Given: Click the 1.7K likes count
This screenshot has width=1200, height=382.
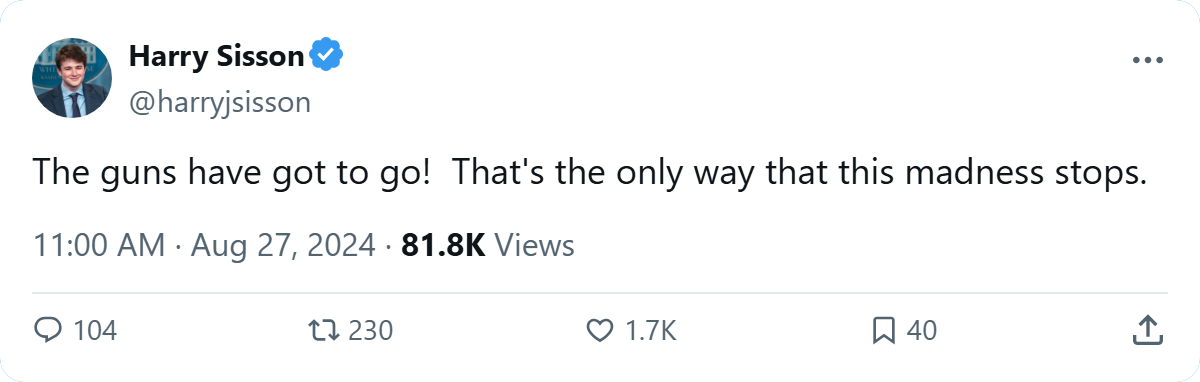Looking at the screenshot, I should [652, 330].
